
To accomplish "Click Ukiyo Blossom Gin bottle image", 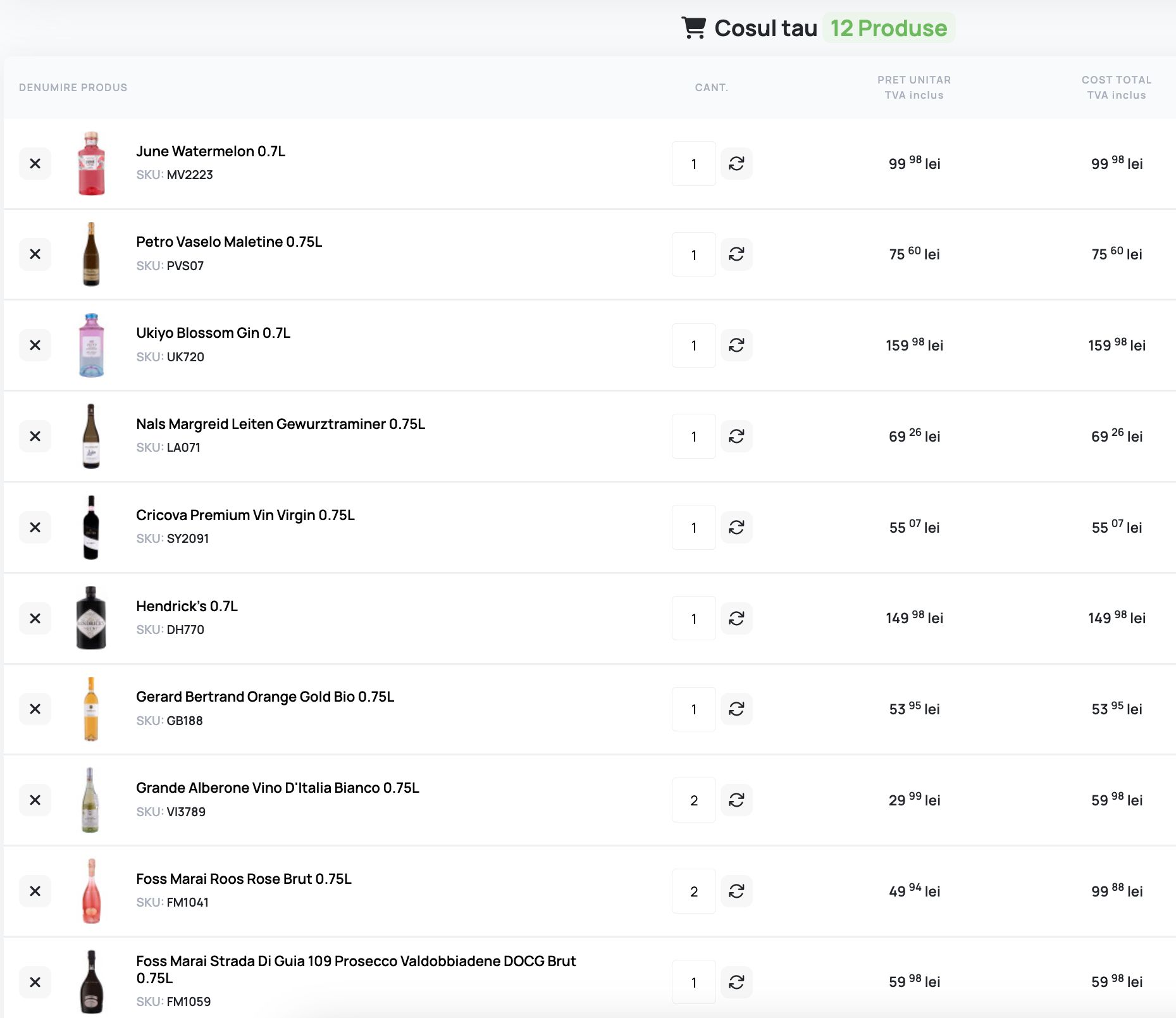I will 91,345.
